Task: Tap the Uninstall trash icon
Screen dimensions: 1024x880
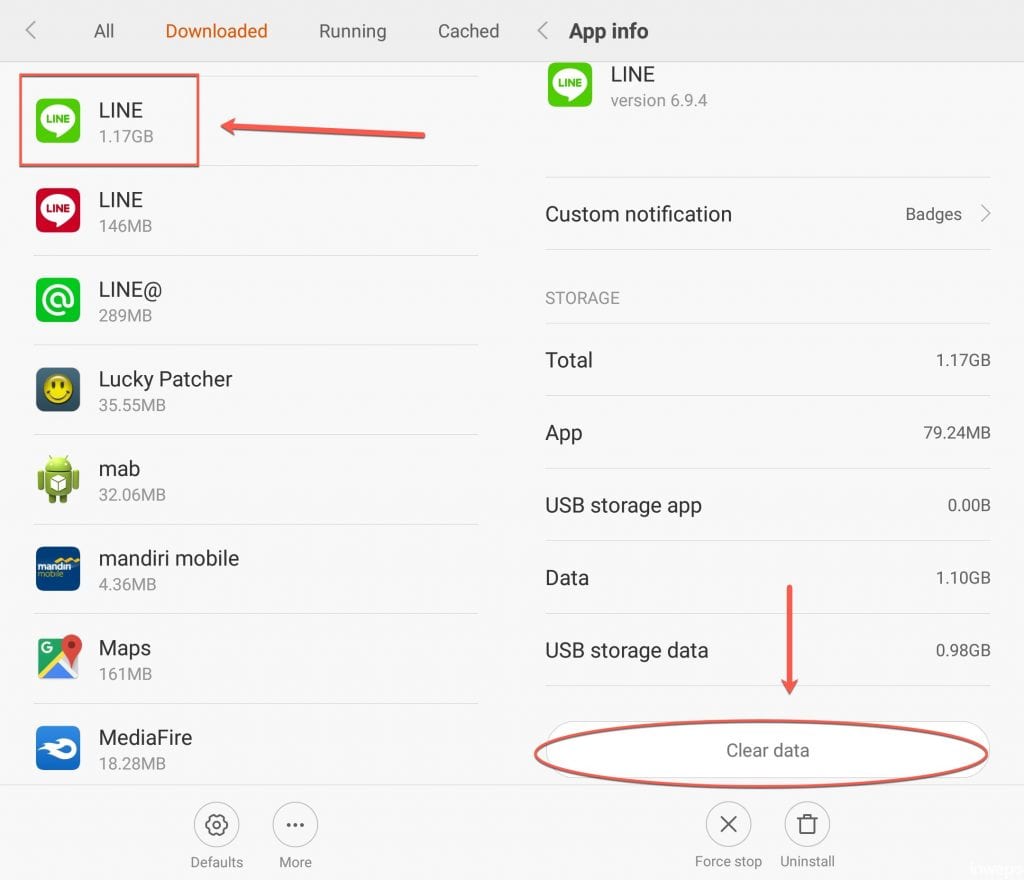Action: tap(807, 824)
